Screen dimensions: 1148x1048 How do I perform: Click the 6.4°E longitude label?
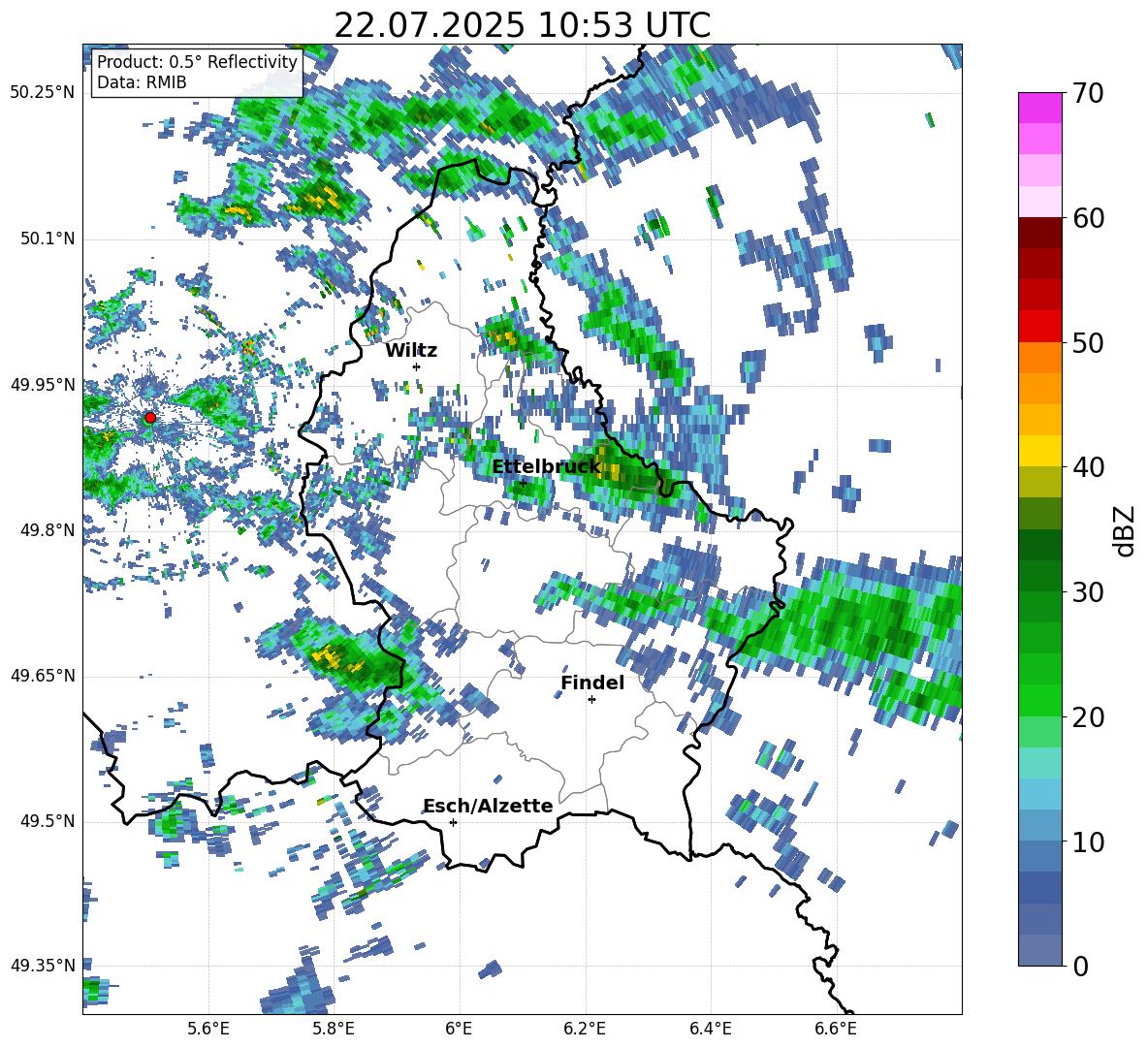coord(710,1029)
